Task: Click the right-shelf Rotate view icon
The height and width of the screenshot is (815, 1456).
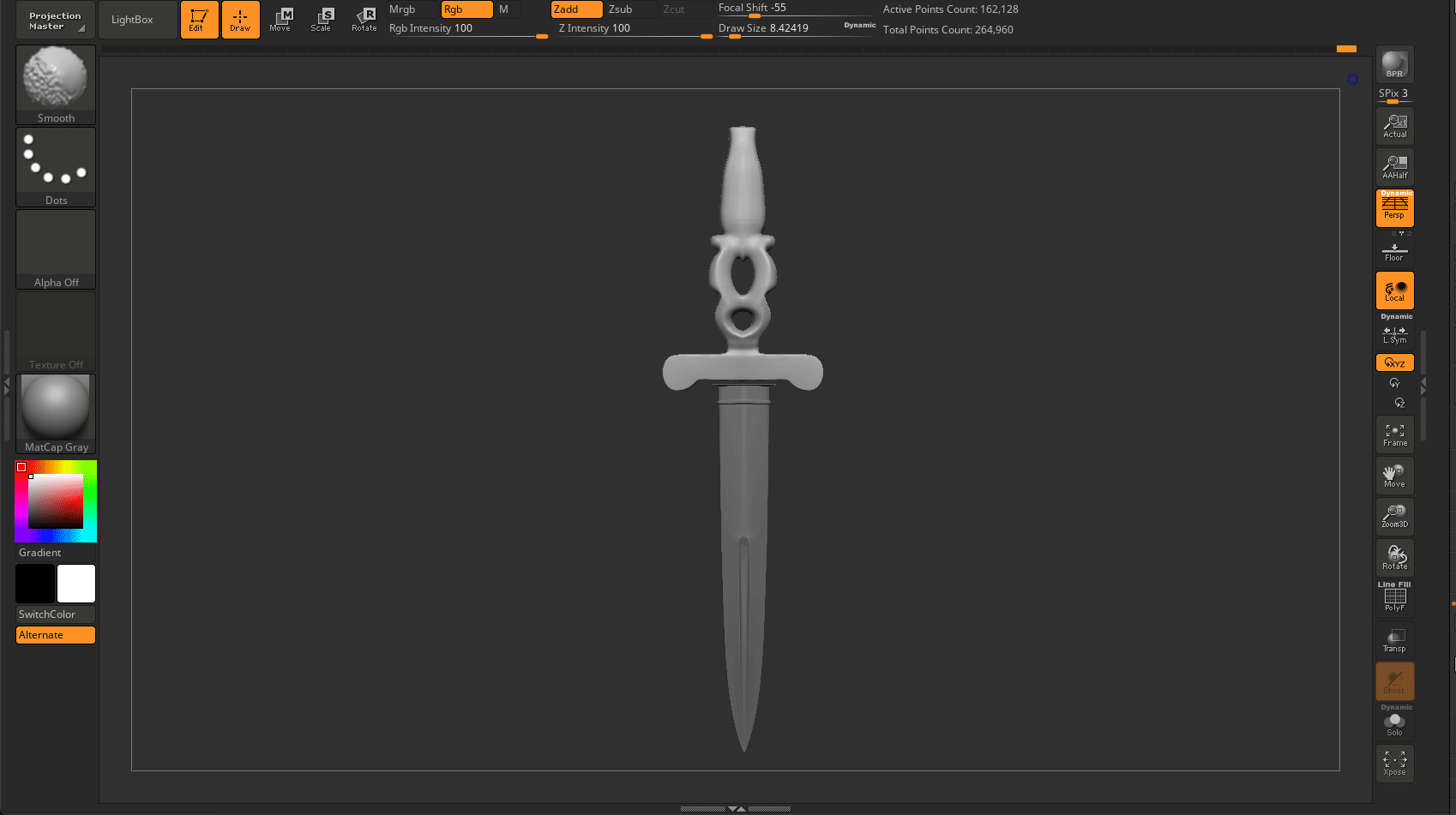Action: coord(1395,558)
